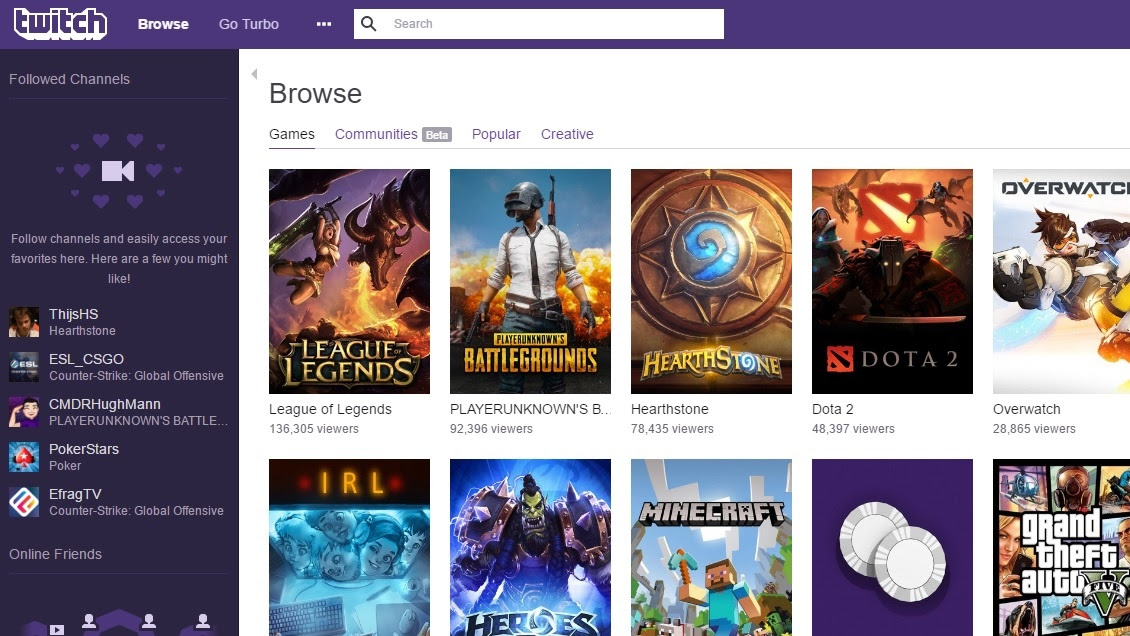Image resolution: width=1130 pixels, height=636 pixels.
Task: Click '78,435 viewers' text
Action: [x=672, y=429]
